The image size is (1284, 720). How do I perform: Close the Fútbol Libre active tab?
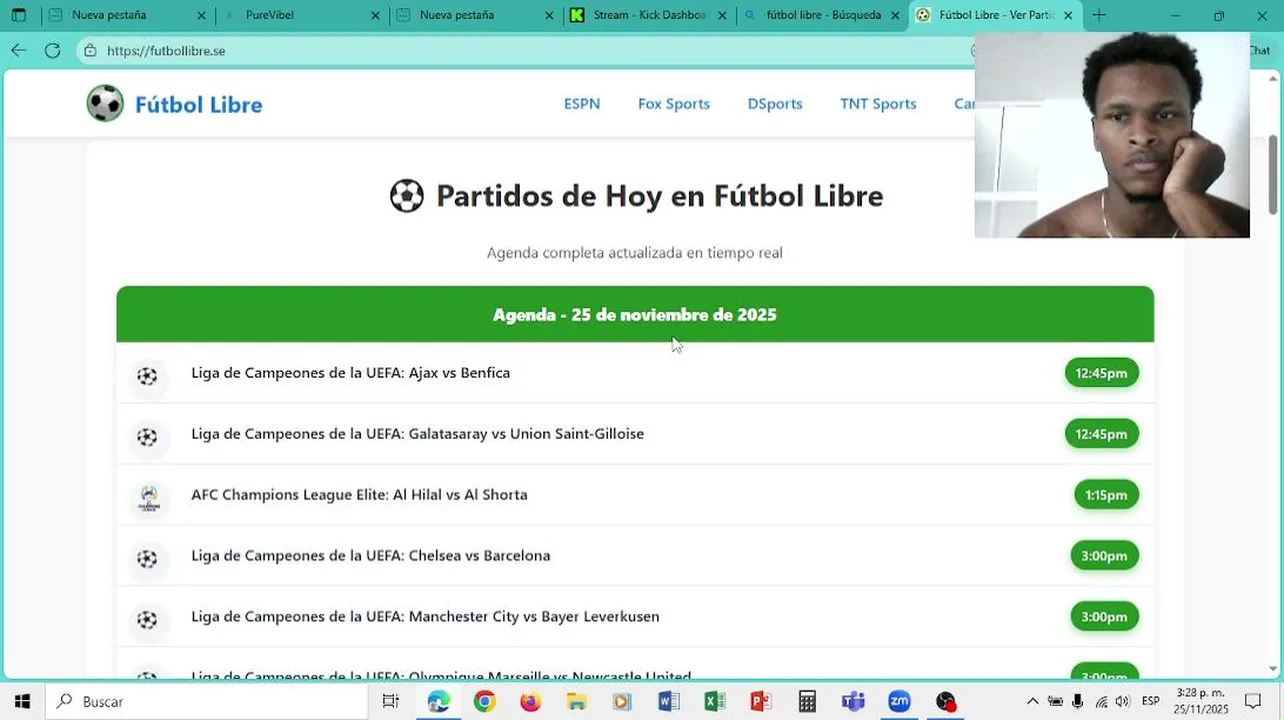[x=1068, y=15]
